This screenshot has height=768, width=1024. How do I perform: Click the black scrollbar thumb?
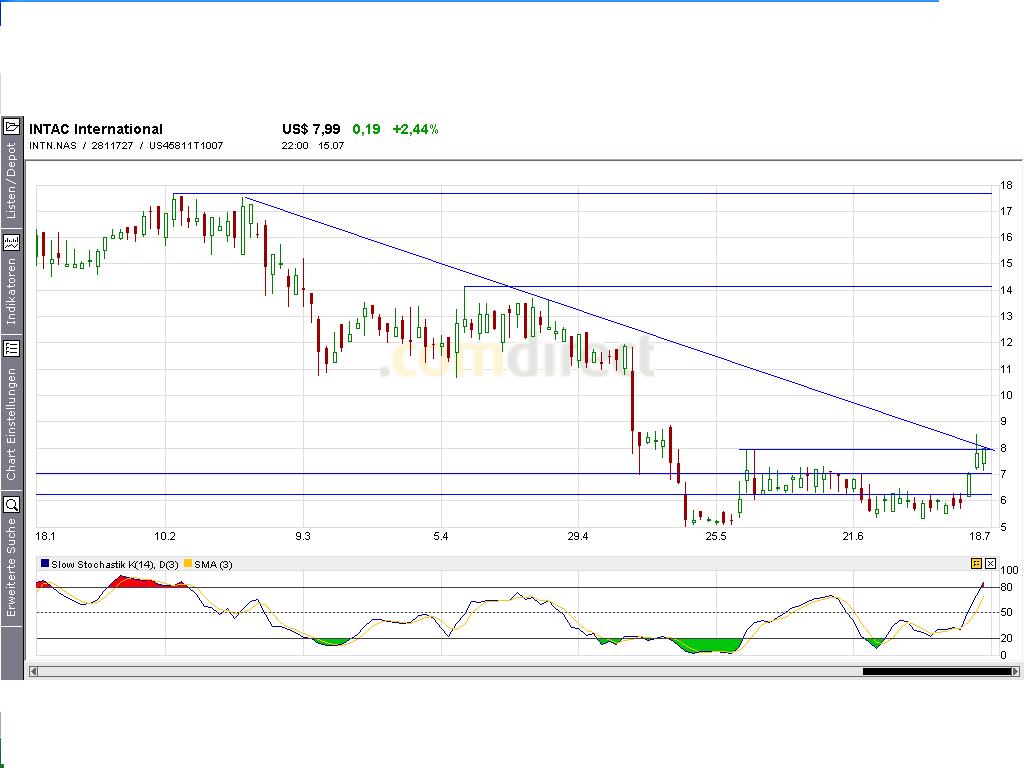(936, 671)
